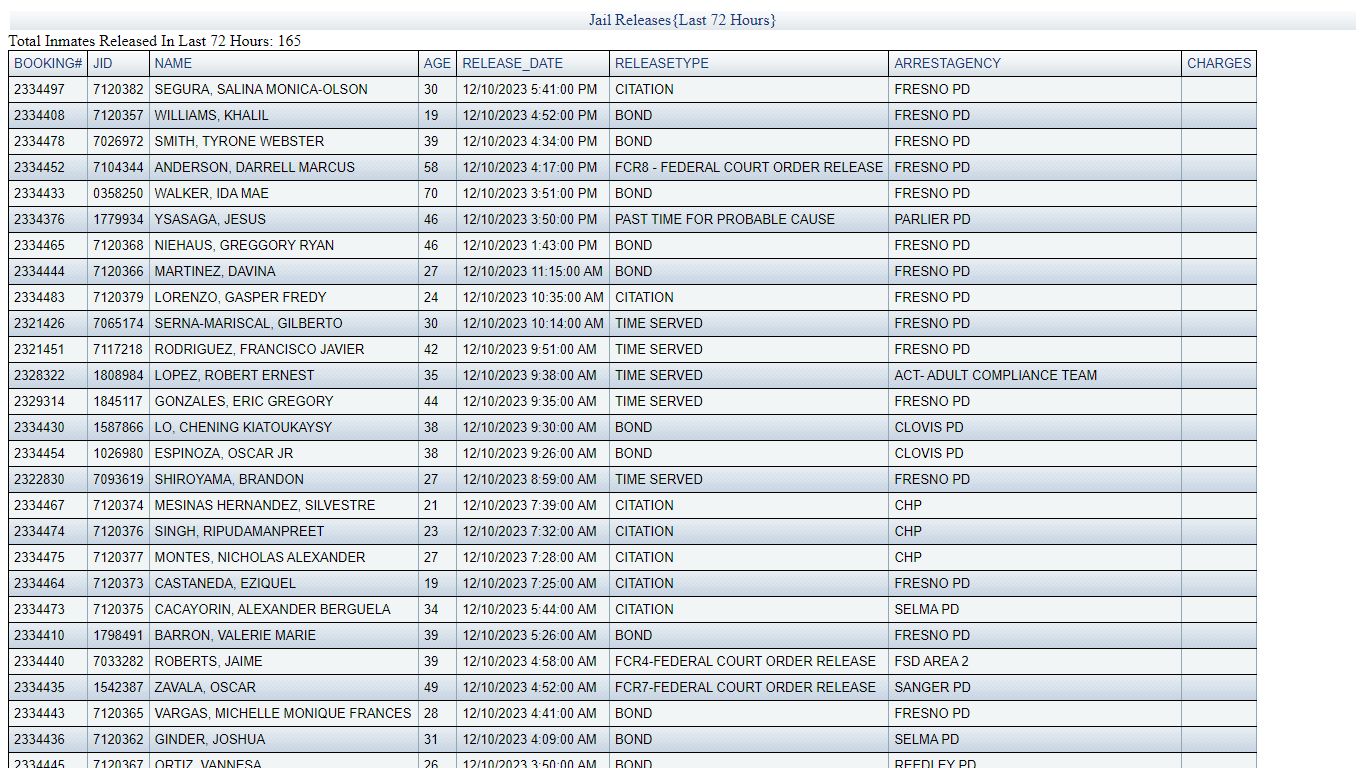Select name ZAVALA, OSCAR

coord(205,687)
